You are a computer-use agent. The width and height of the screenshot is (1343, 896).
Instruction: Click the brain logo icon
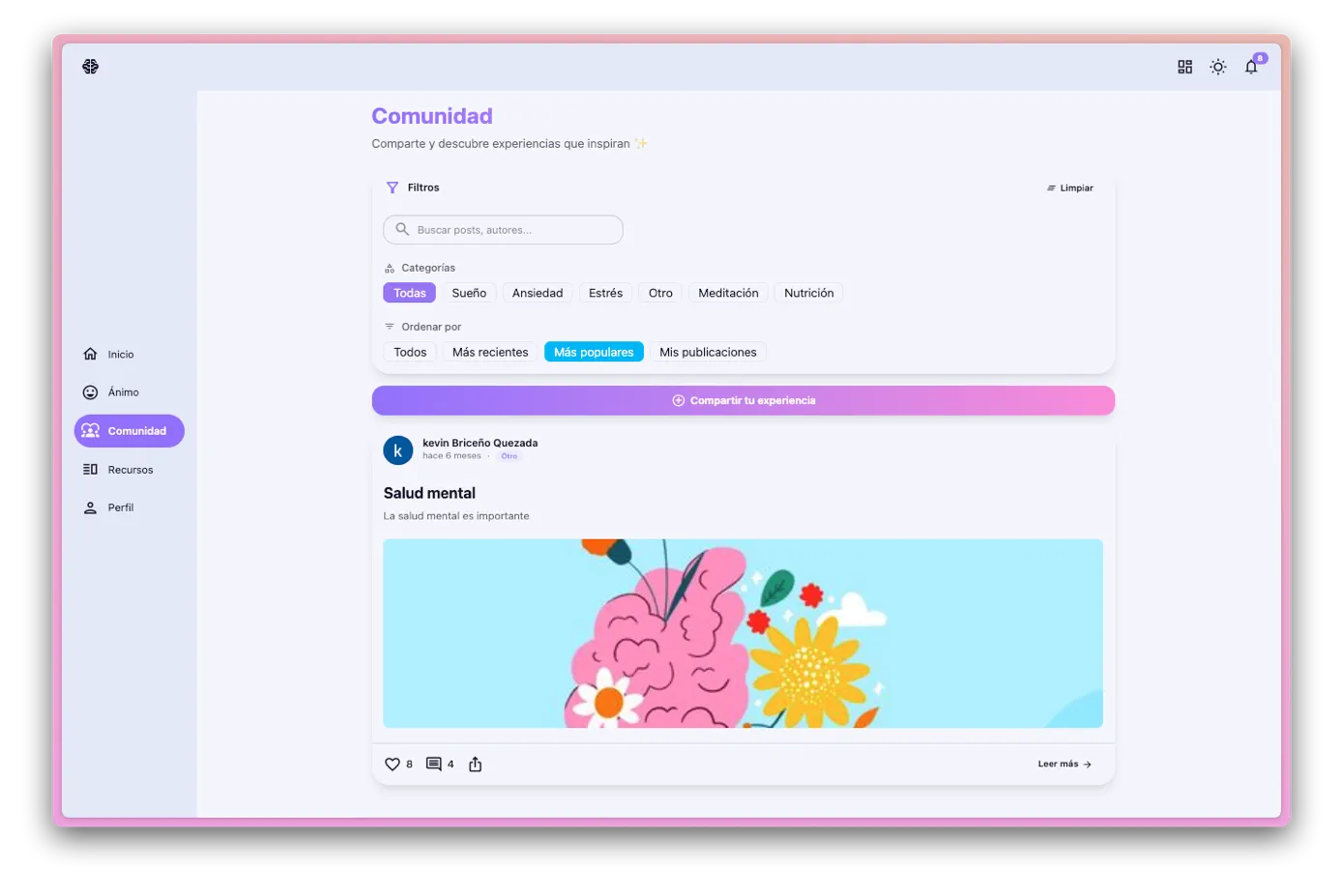pyautogui.click(x=90, y=67)
